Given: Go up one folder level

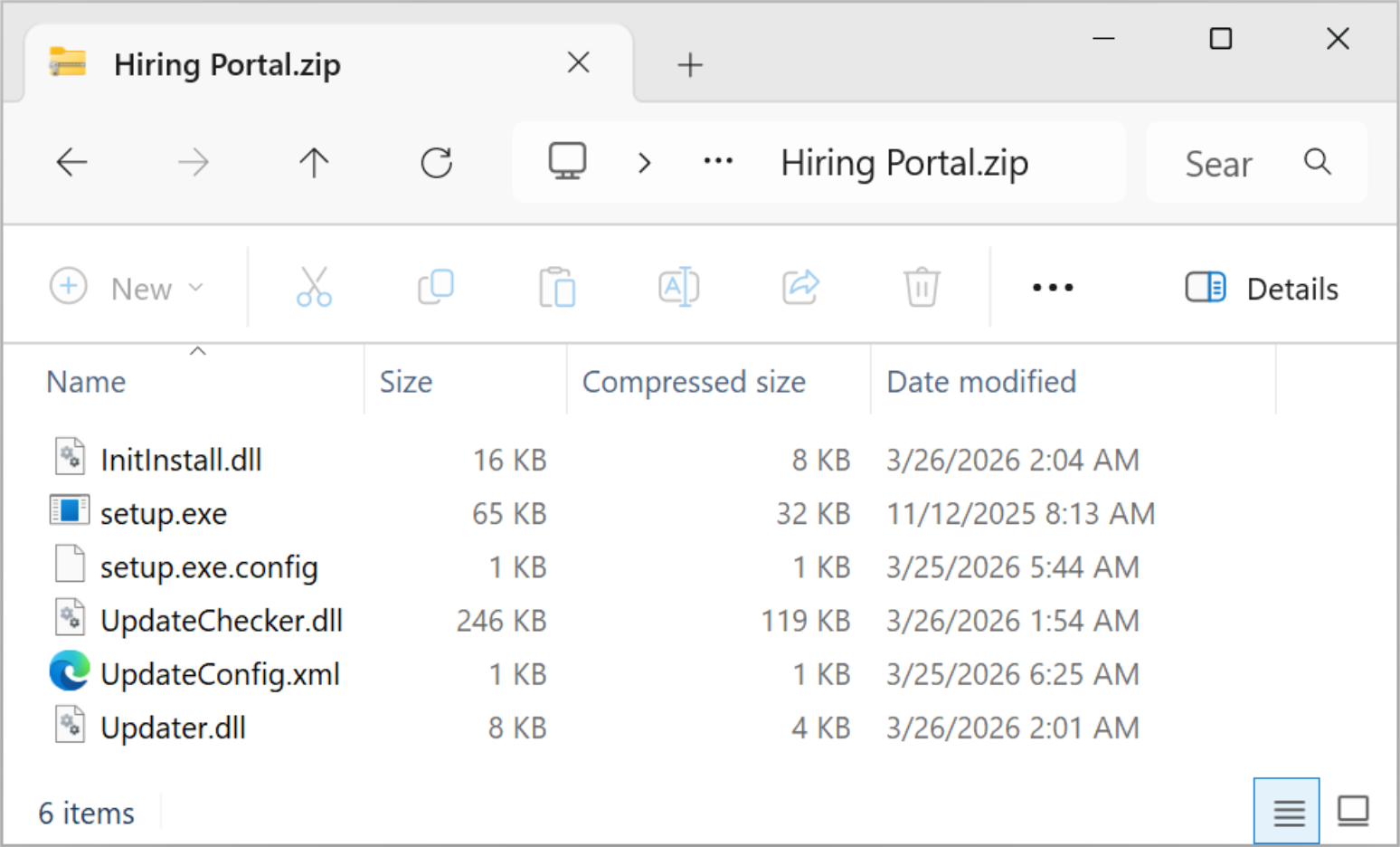Looking at the screenshot, I should click(x=314, y=163).
